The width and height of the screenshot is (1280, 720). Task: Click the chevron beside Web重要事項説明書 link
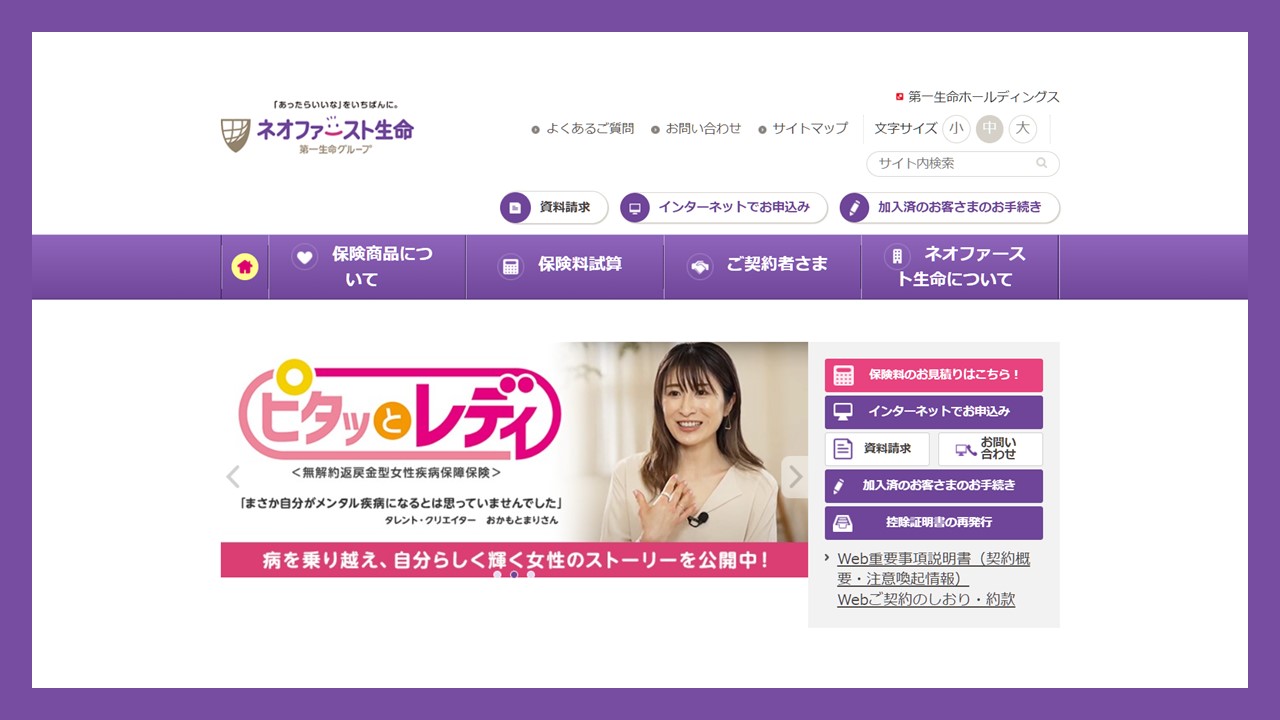(x=826, y=558)
